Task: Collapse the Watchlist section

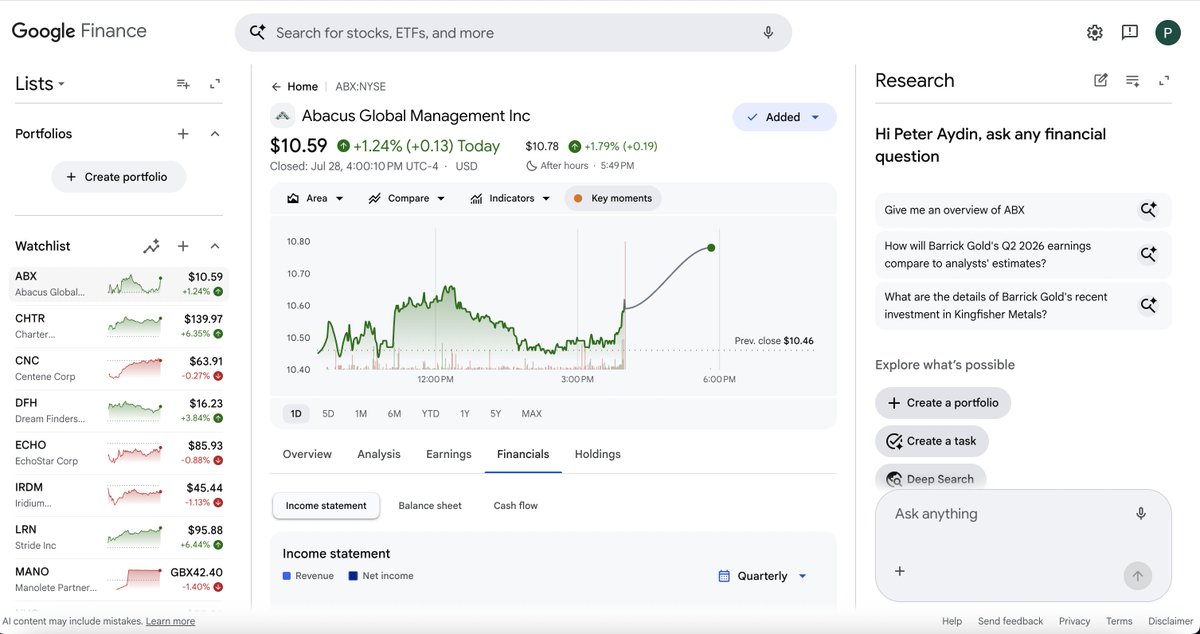Action: [215, 246]
